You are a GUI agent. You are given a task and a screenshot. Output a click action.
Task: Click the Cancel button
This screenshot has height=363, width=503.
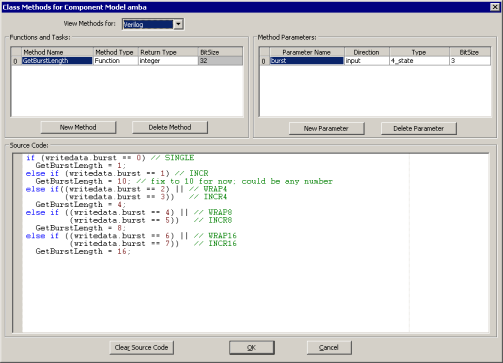tap(329, 347)
